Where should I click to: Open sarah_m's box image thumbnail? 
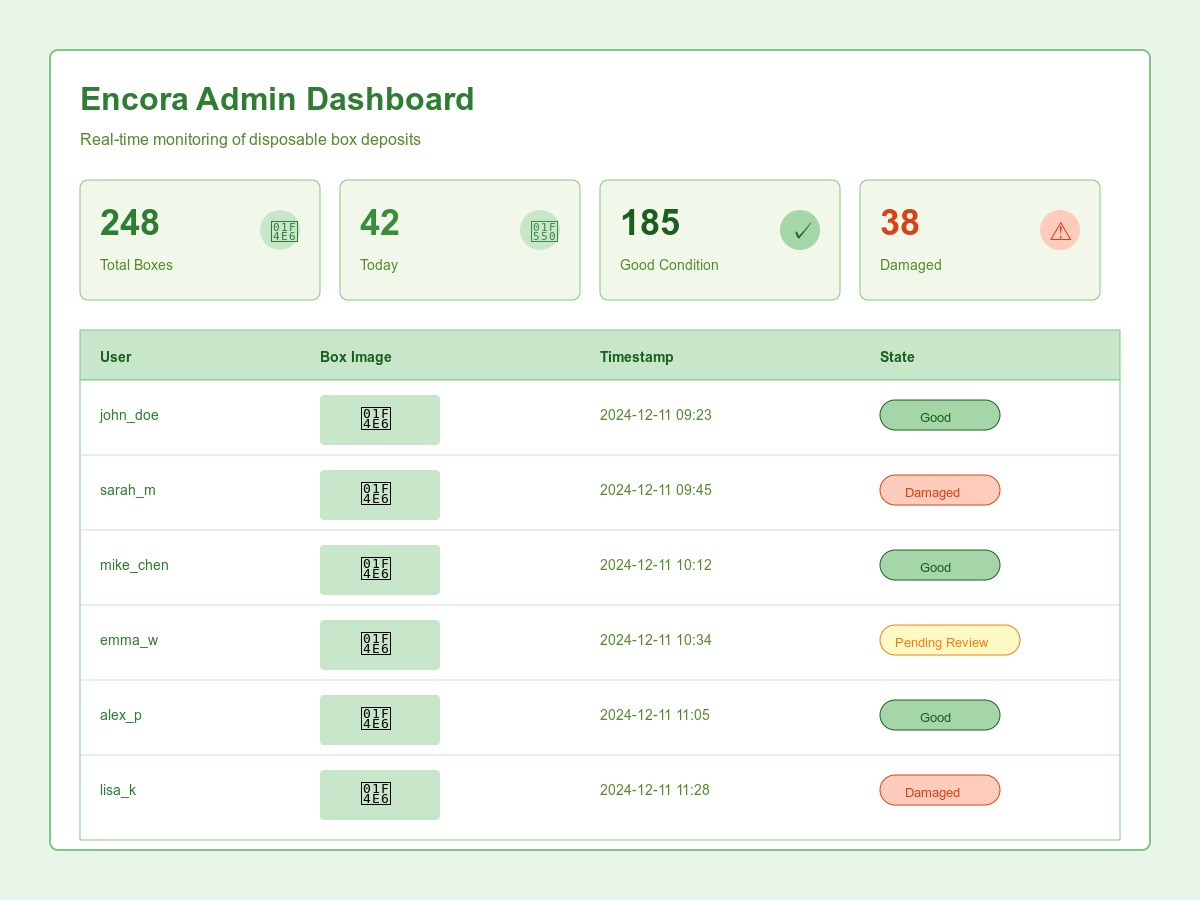[380, 495]
